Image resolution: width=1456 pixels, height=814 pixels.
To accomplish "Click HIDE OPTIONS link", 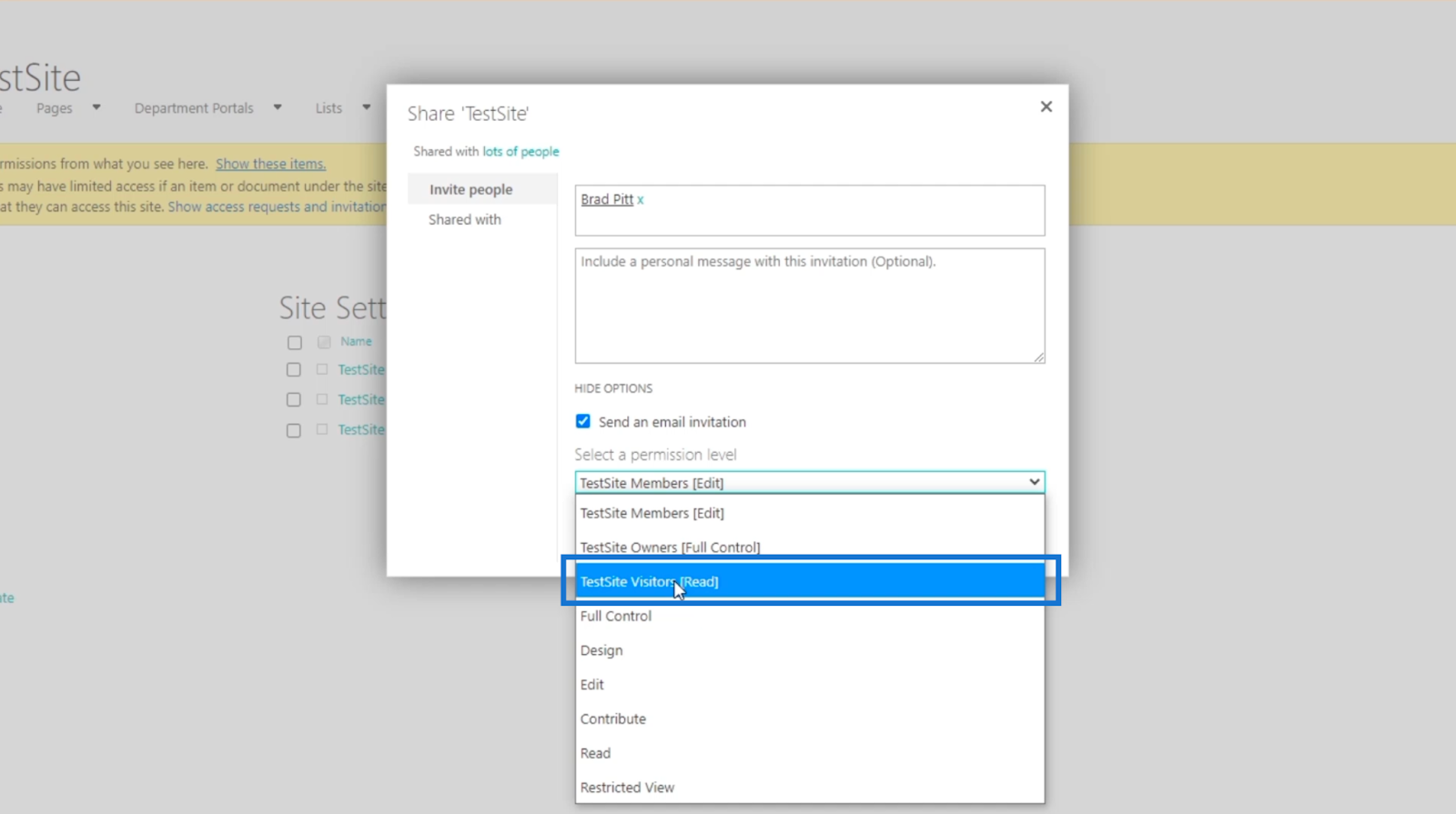I will tap(613, 388).
